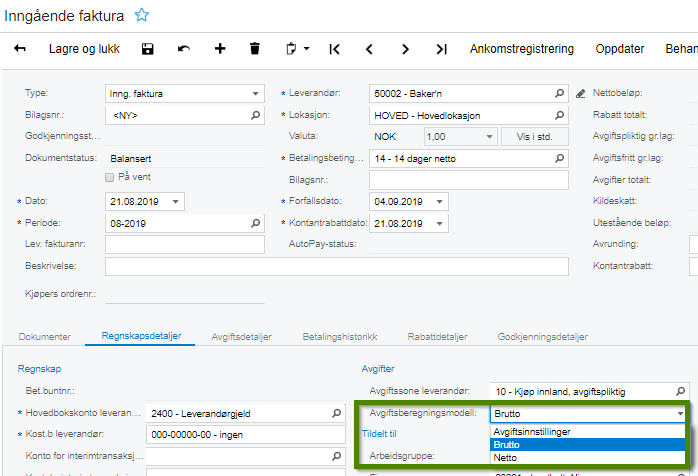Click the undo arrow icon
The image size is (698, 476).
(x=183, y=48)
